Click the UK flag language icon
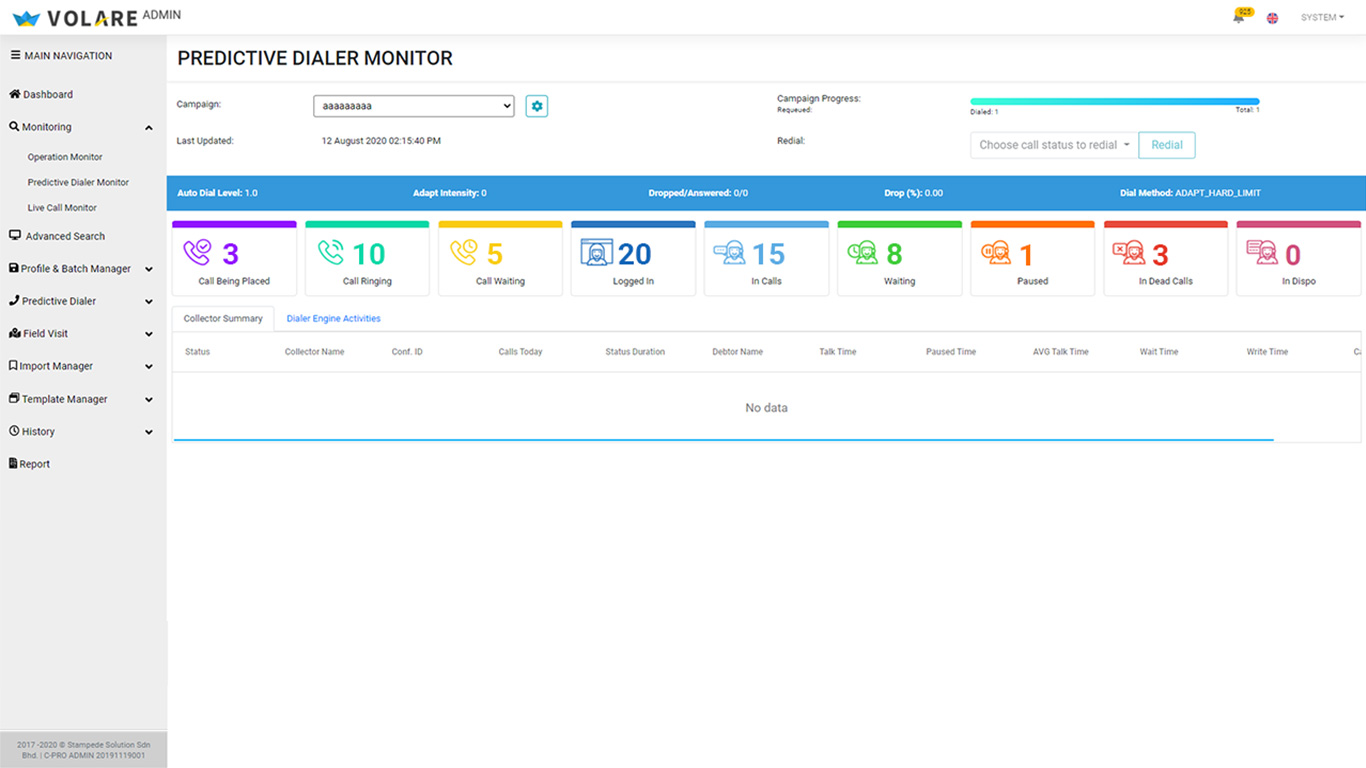 coord(1272,18)
